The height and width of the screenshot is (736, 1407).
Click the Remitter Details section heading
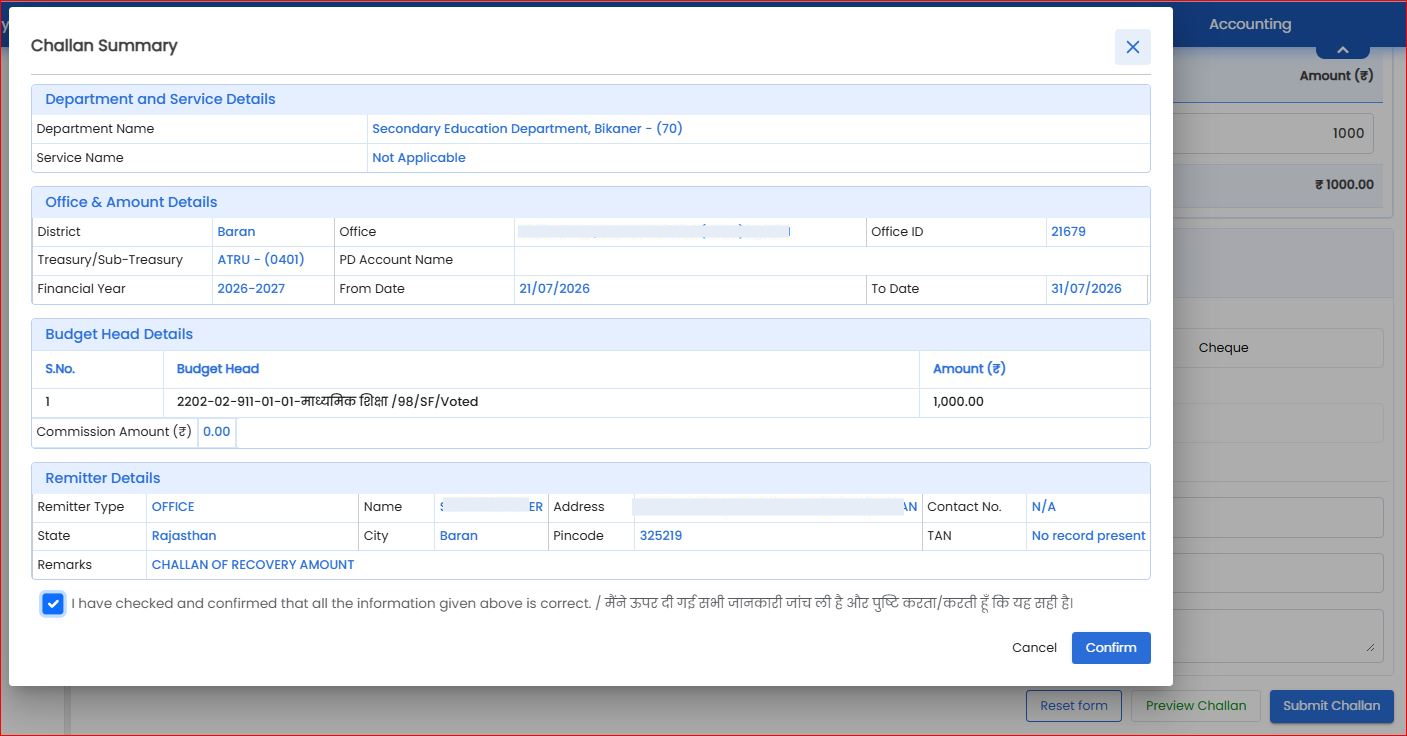click(103, 478)
